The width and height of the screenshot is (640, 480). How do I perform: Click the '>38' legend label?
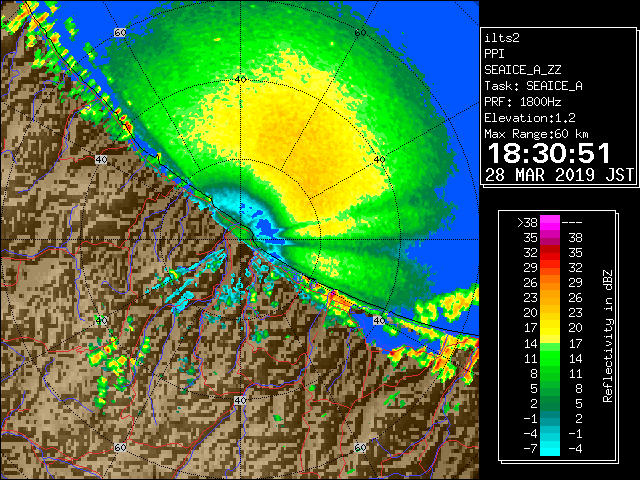pos(527,223)
